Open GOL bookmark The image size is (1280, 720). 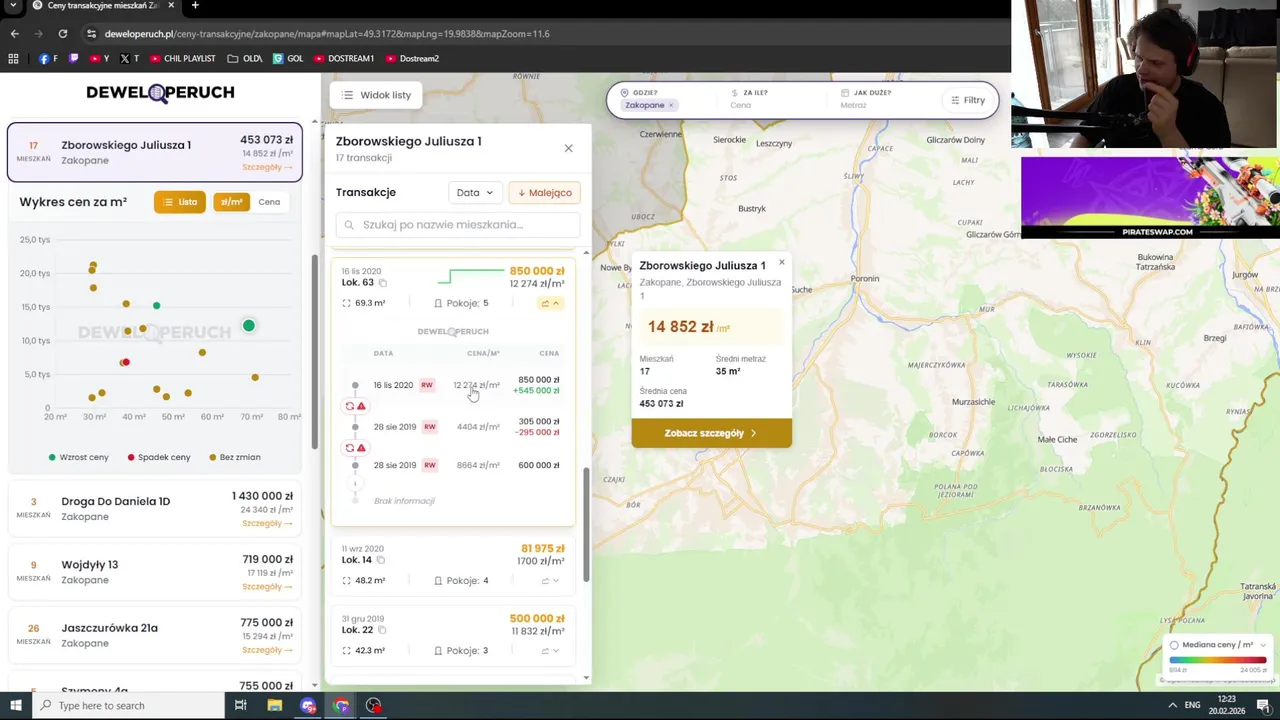[x=288, y=59]
